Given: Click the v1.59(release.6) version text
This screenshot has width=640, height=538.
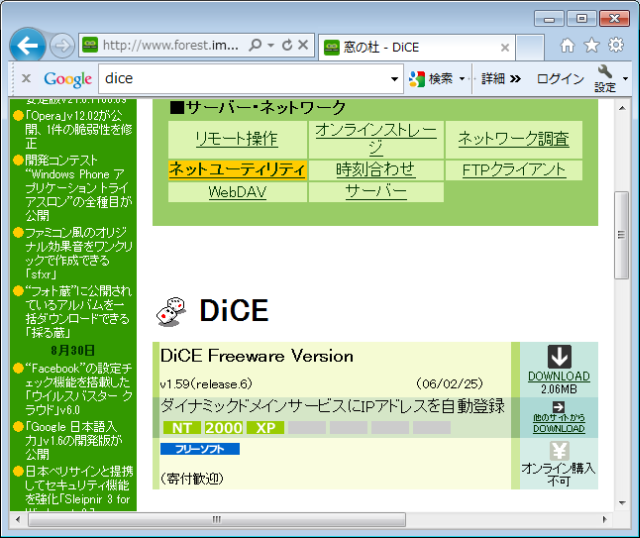Looking at the screenshot, I should click(206, 384).
